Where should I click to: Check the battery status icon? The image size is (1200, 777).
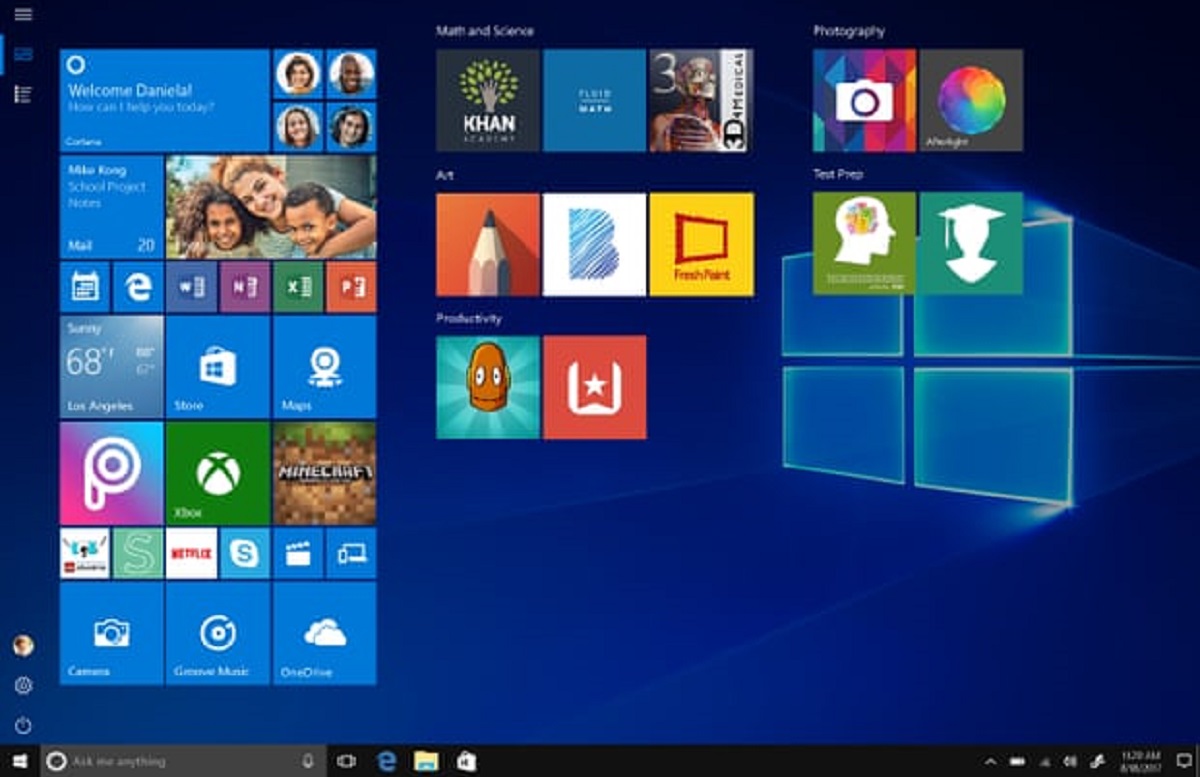pyautogui.click(x=1018, y=762)
